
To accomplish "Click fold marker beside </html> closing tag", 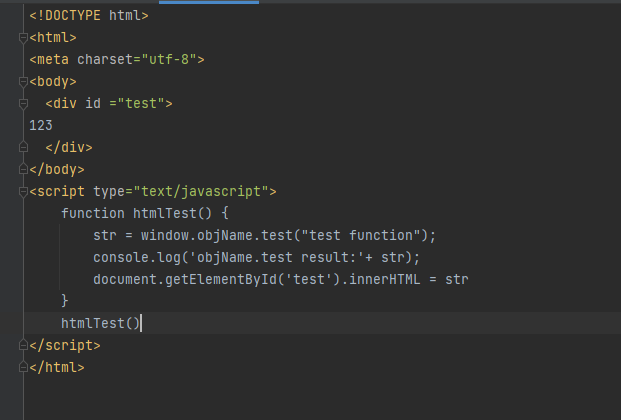I will [23, 368].
